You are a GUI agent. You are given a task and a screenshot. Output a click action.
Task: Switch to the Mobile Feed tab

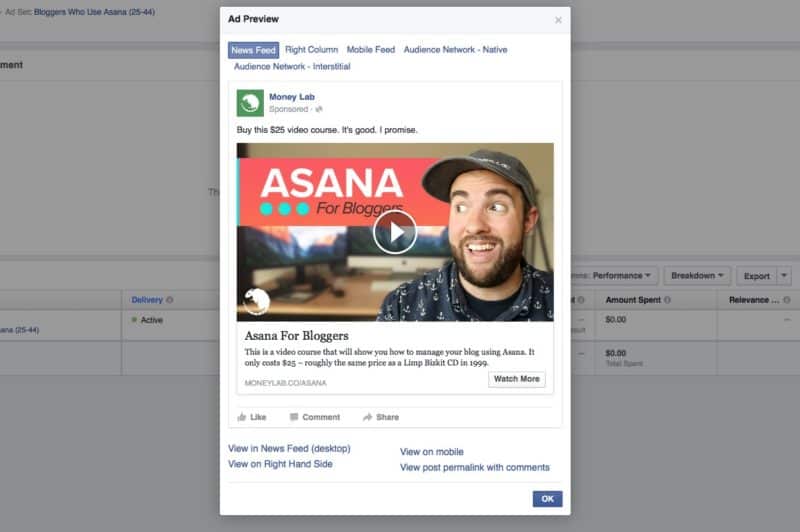[x=371, y=49]
